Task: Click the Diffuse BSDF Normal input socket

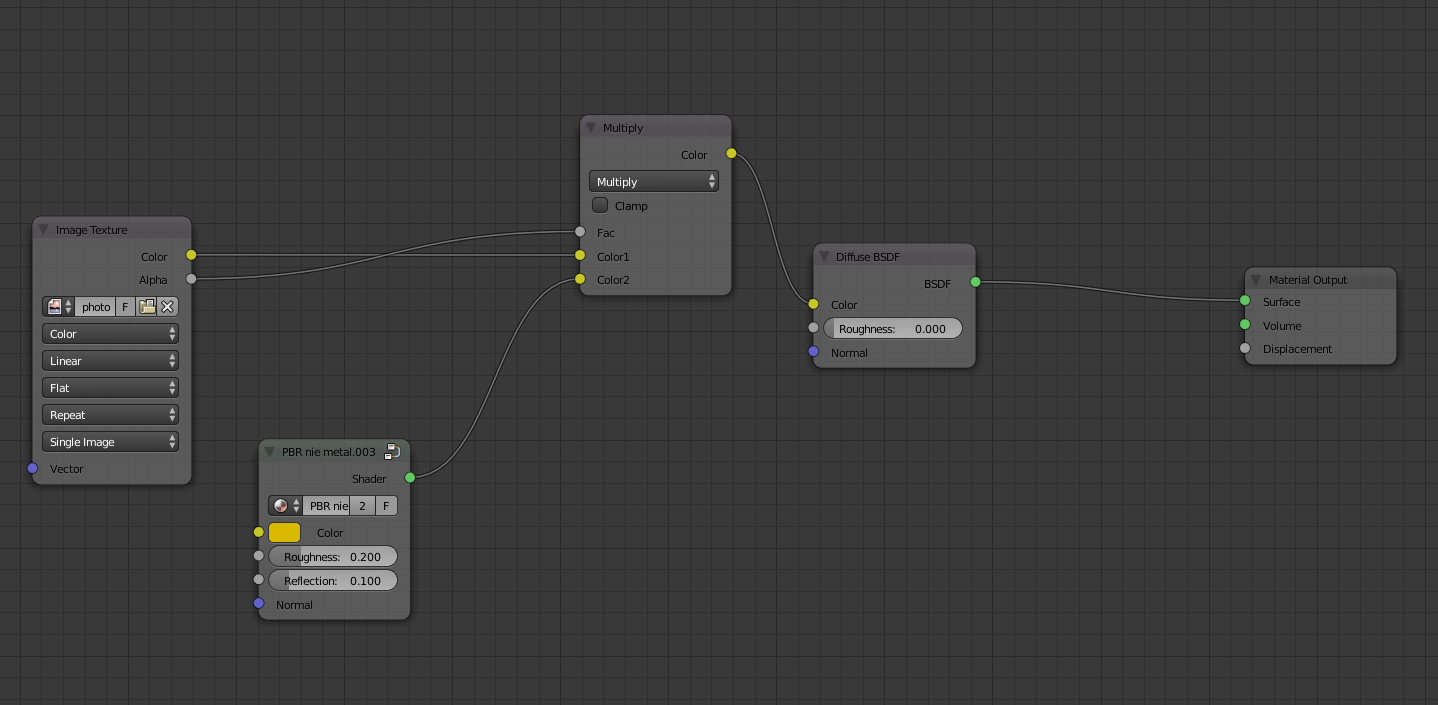Action: click(813, 352)
